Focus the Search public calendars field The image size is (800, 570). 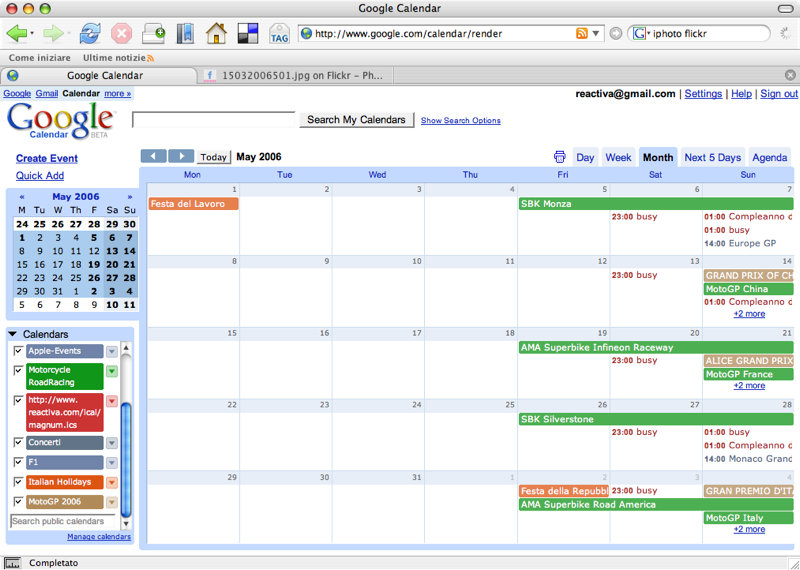[62, 521]
